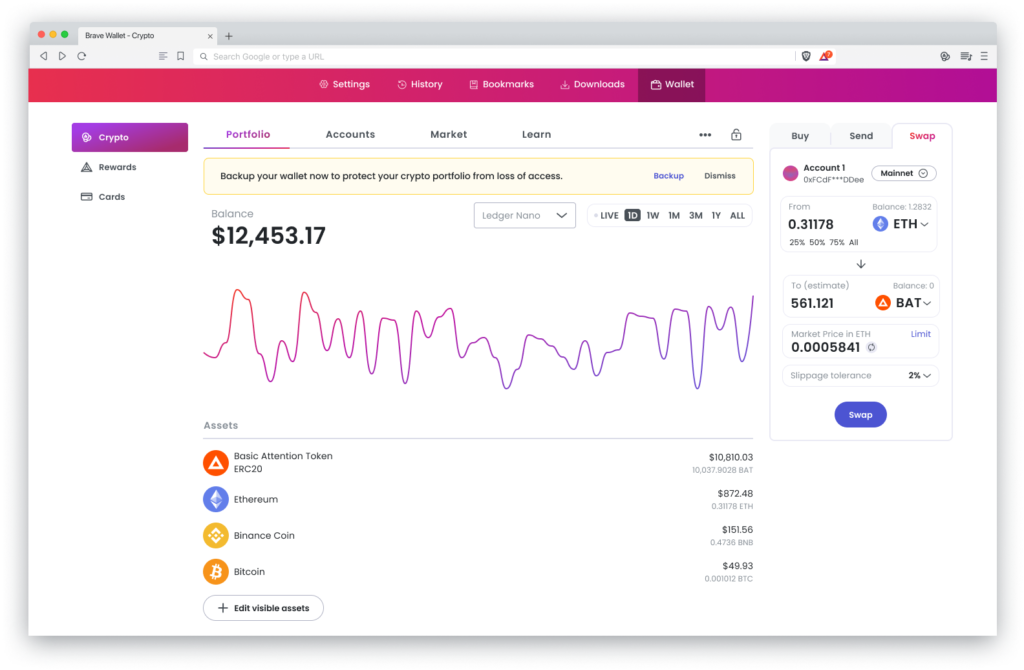The height and width of the screenshot is (670, 1024).
Task: Open Downloads in the top navigation
Action: pyautogui.click(x=592, y=84)
